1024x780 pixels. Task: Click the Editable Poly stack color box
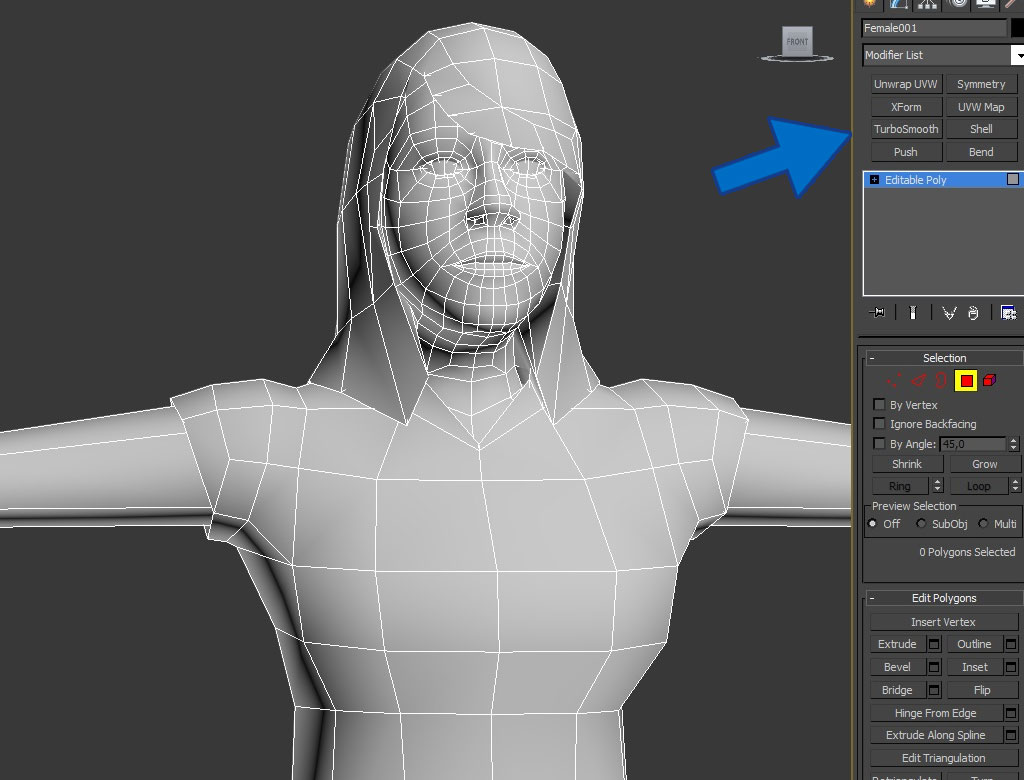click(x=1013, y=179)
